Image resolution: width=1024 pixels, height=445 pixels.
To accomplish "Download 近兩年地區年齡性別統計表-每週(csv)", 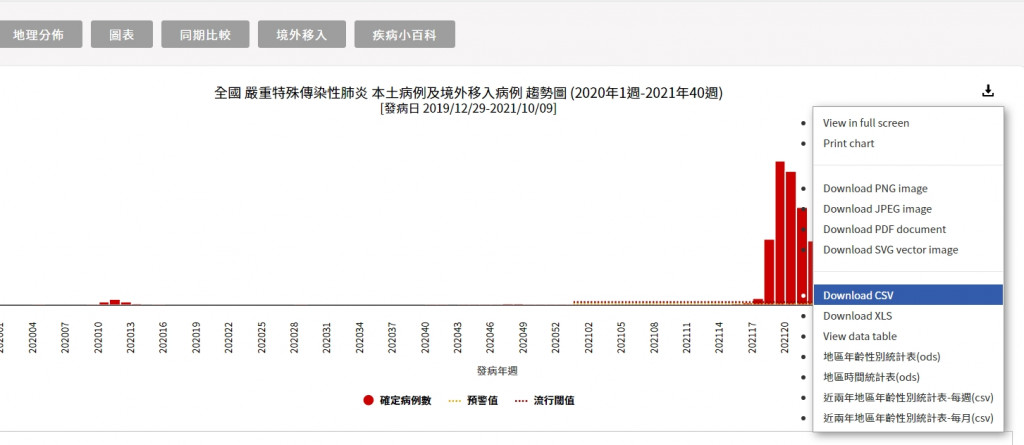I will [908, 398].
